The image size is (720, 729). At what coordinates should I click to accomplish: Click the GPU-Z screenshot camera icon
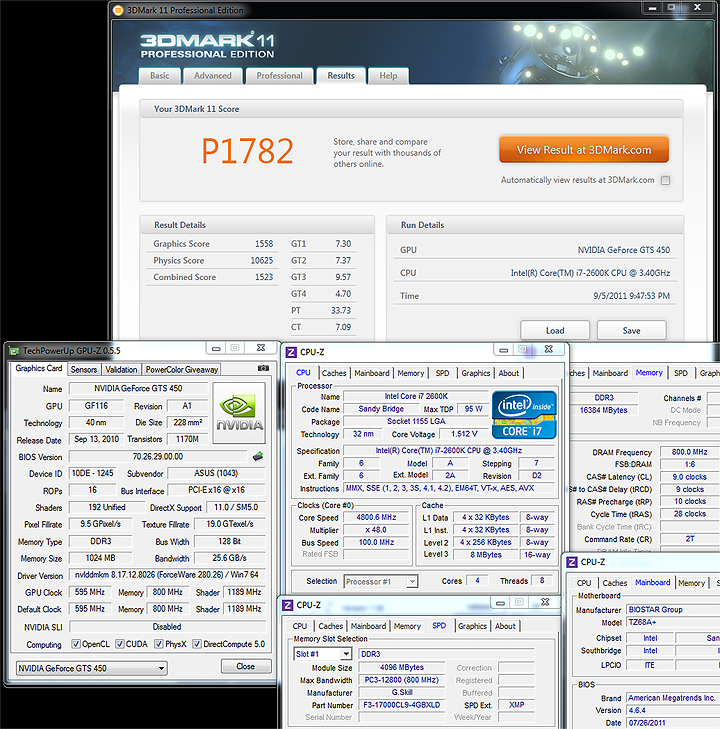(x=263, y=368)
